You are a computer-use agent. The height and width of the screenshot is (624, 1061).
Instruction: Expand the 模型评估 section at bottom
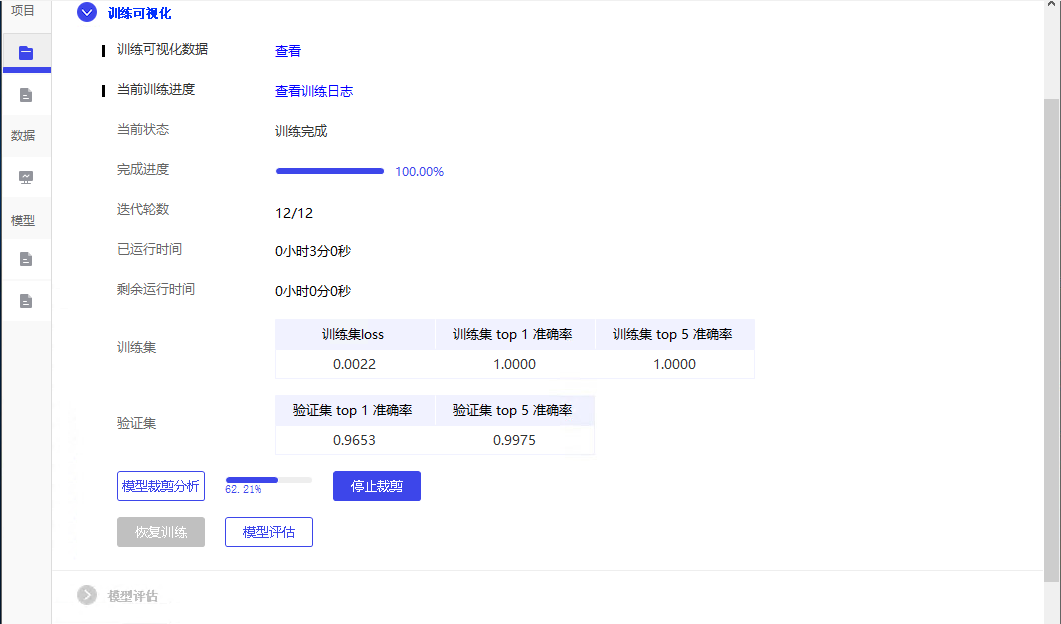coord(87,595)
